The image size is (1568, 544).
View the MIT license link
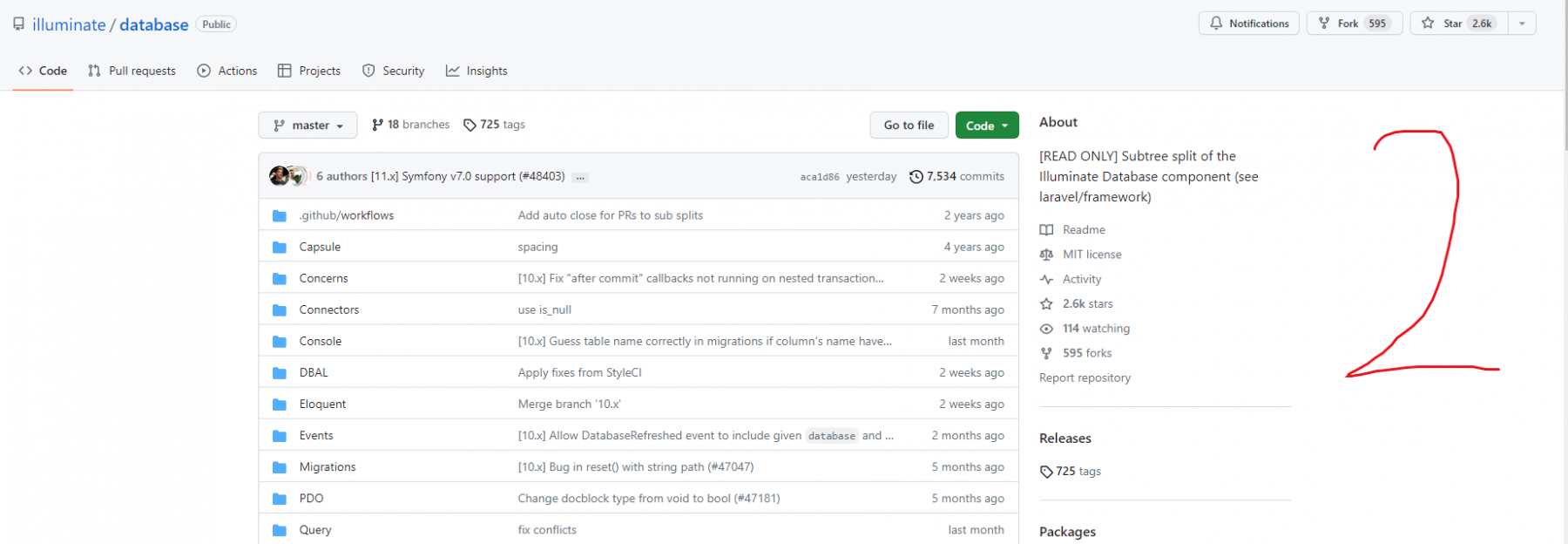(1080, 255)
